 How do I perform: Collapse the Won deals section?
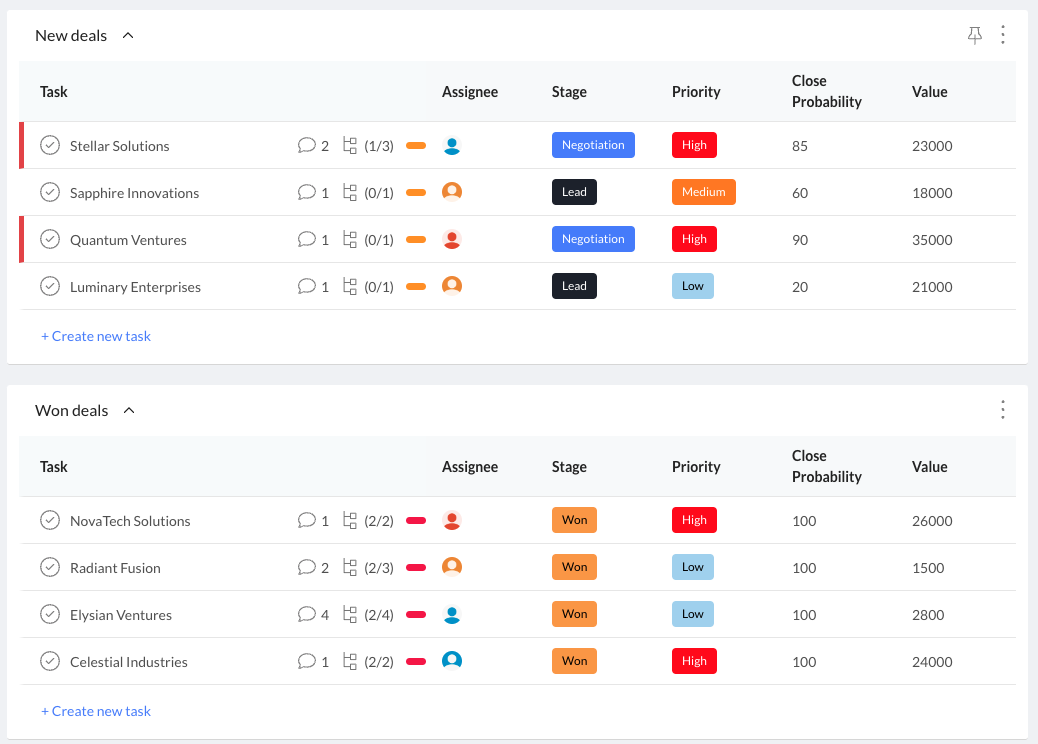[x=129, y=410]
